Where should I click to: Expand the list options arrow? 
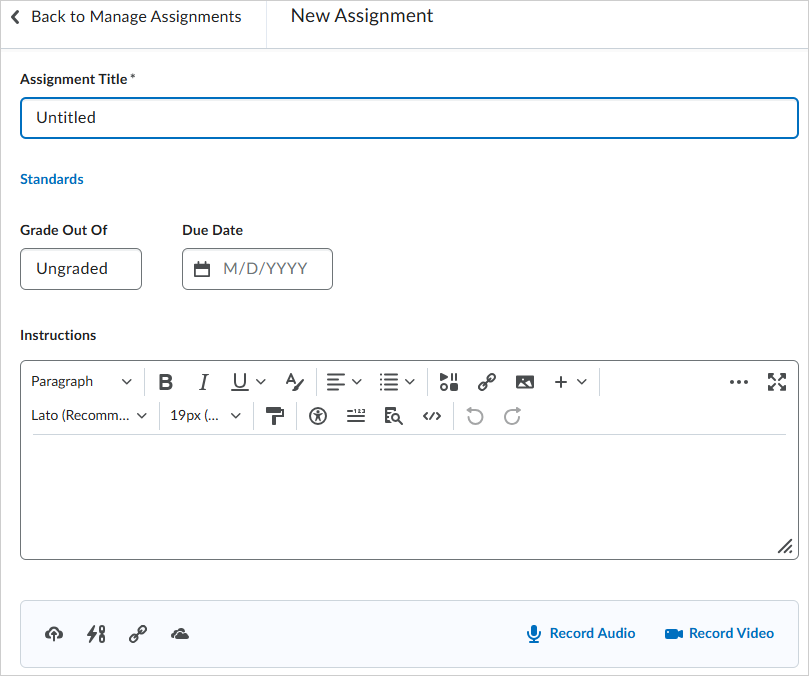[x=410, y=382]
